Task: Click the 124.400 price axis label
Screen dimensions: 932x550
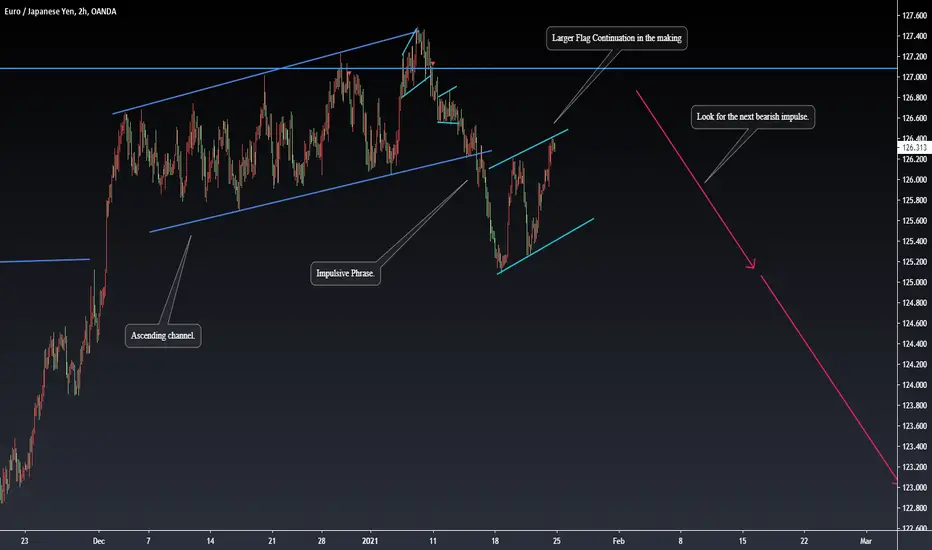Action: (914, 344)
